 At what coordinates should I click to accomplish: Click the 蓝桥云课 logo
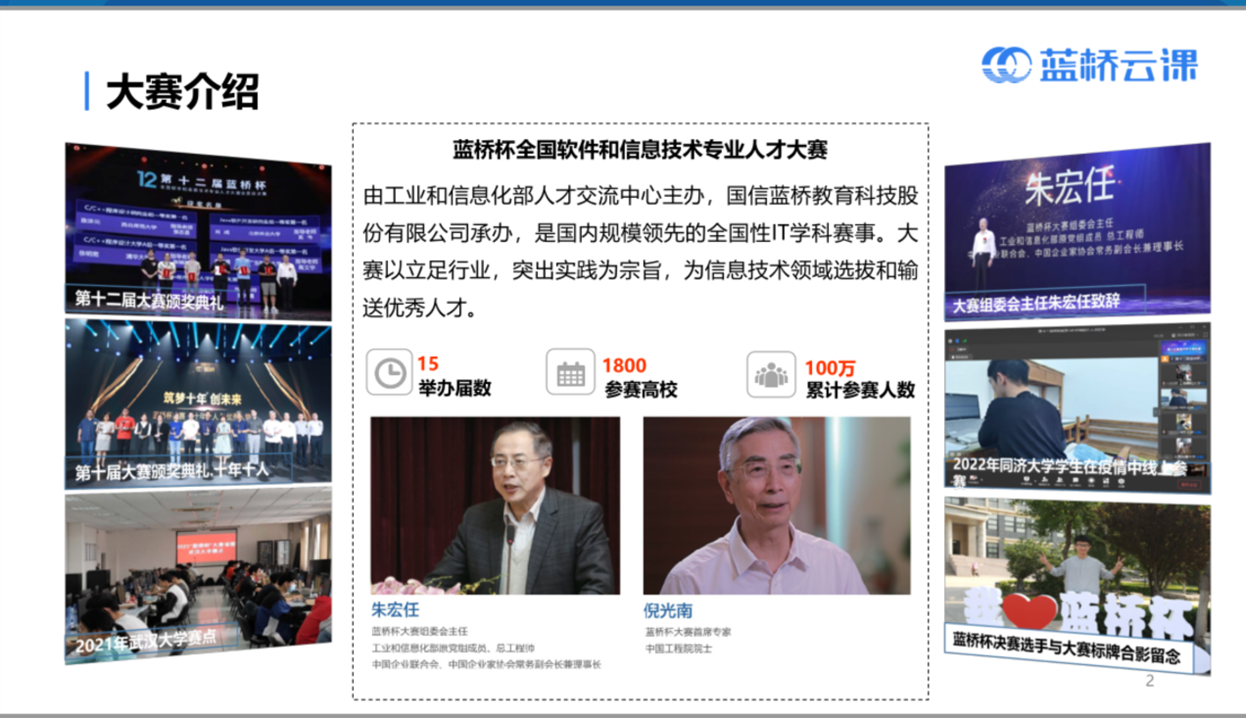click(1089, 65)
